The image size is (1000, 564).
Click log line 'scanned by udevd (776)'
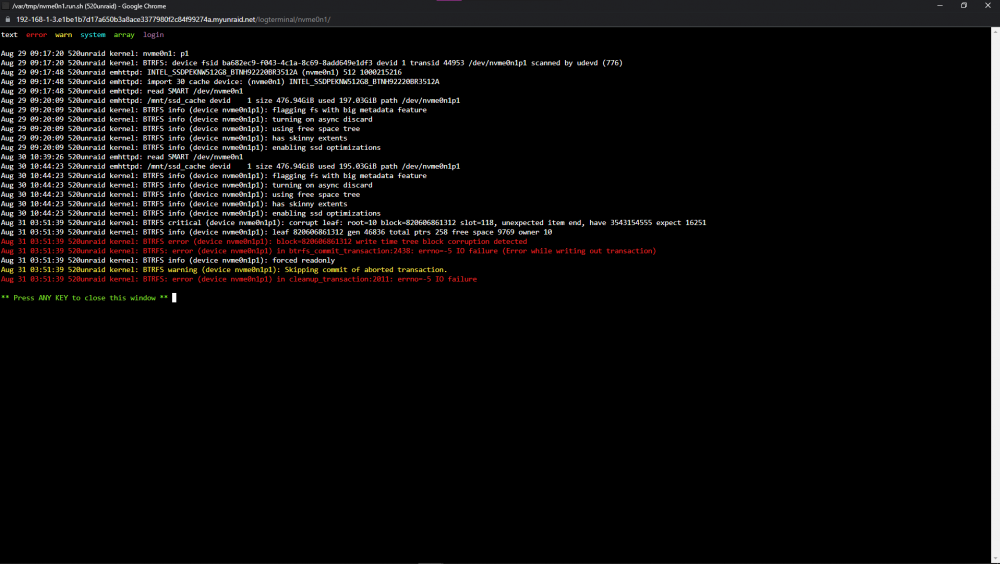click(x=311, y=63)
